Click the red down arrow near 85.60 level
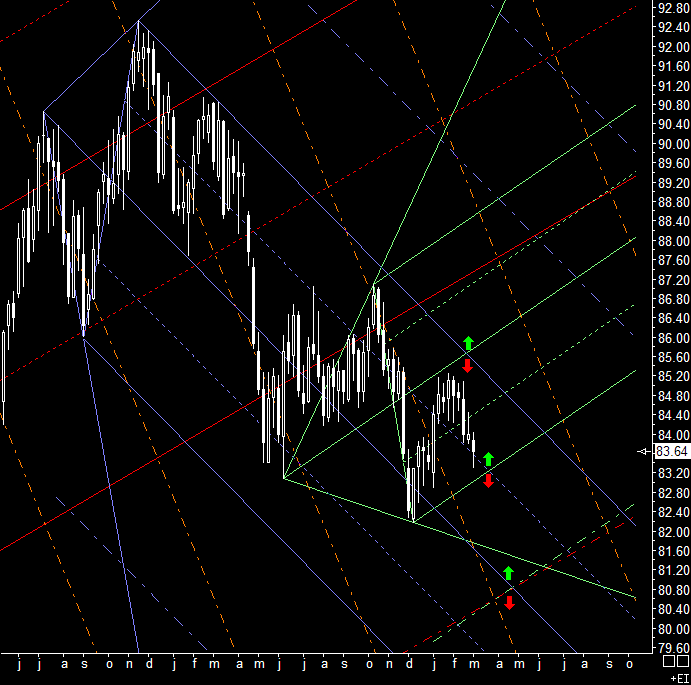The width and height of the screenshot is (691, 685). [x=467, y=365]
